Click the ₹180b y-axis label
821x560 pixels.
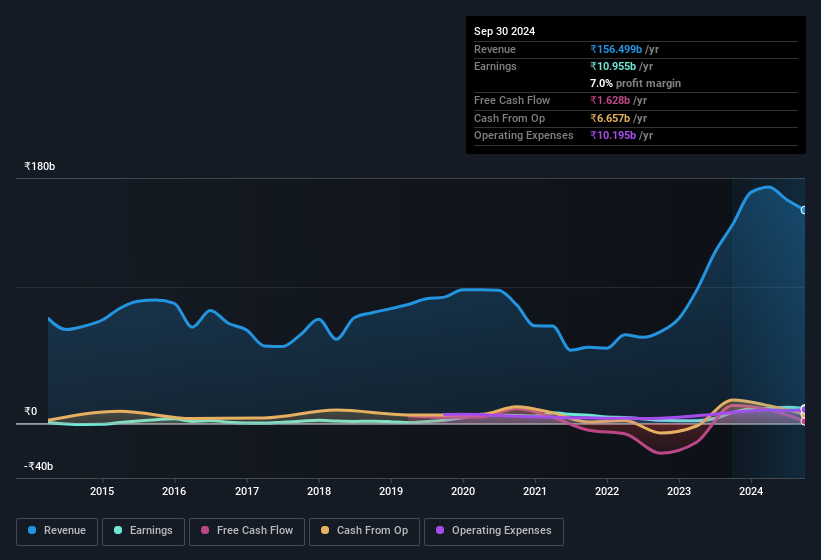point(39,166)
